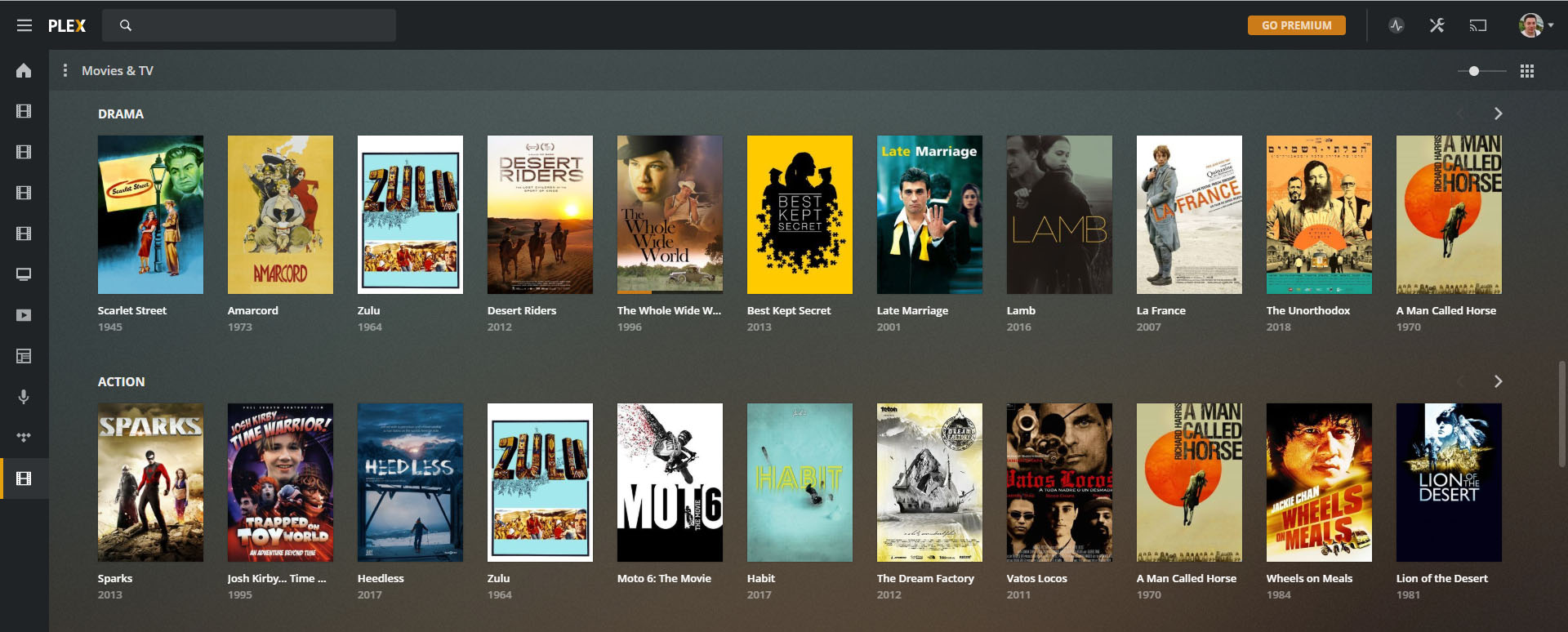1568x632 pixels.
Task: Open the Heedless poster
Action: (x=410, y=483)
